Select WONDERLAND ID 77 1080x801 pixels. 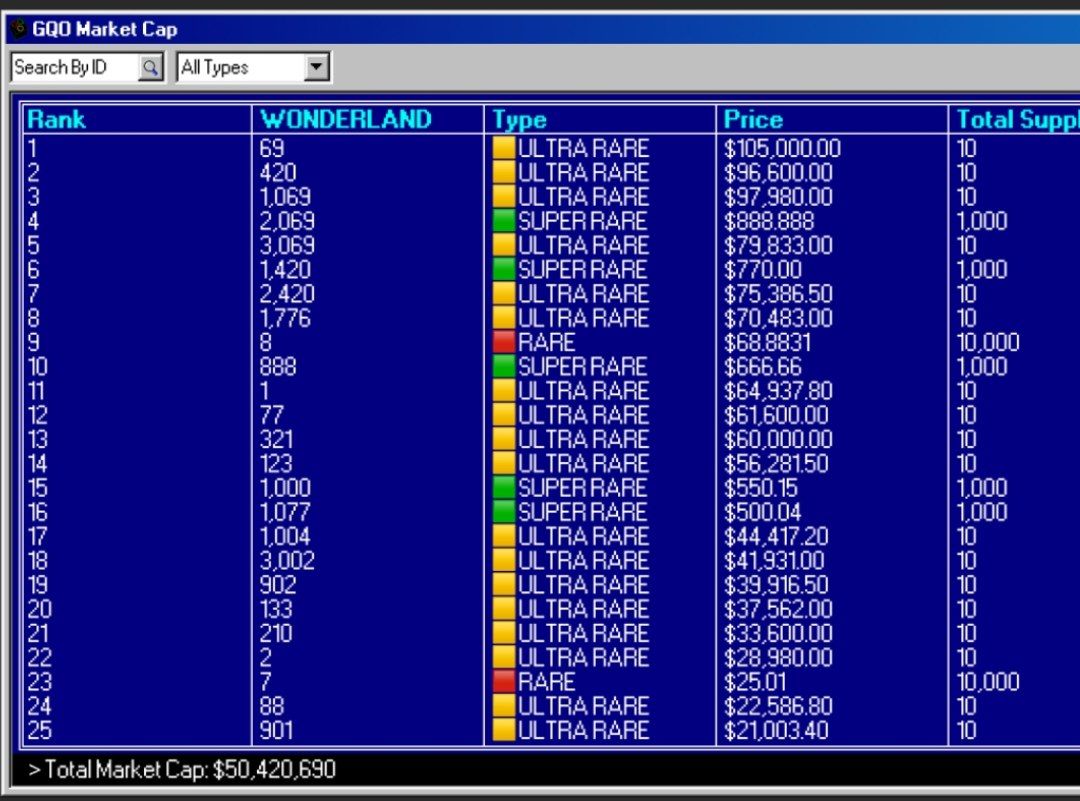pos(271,415)
